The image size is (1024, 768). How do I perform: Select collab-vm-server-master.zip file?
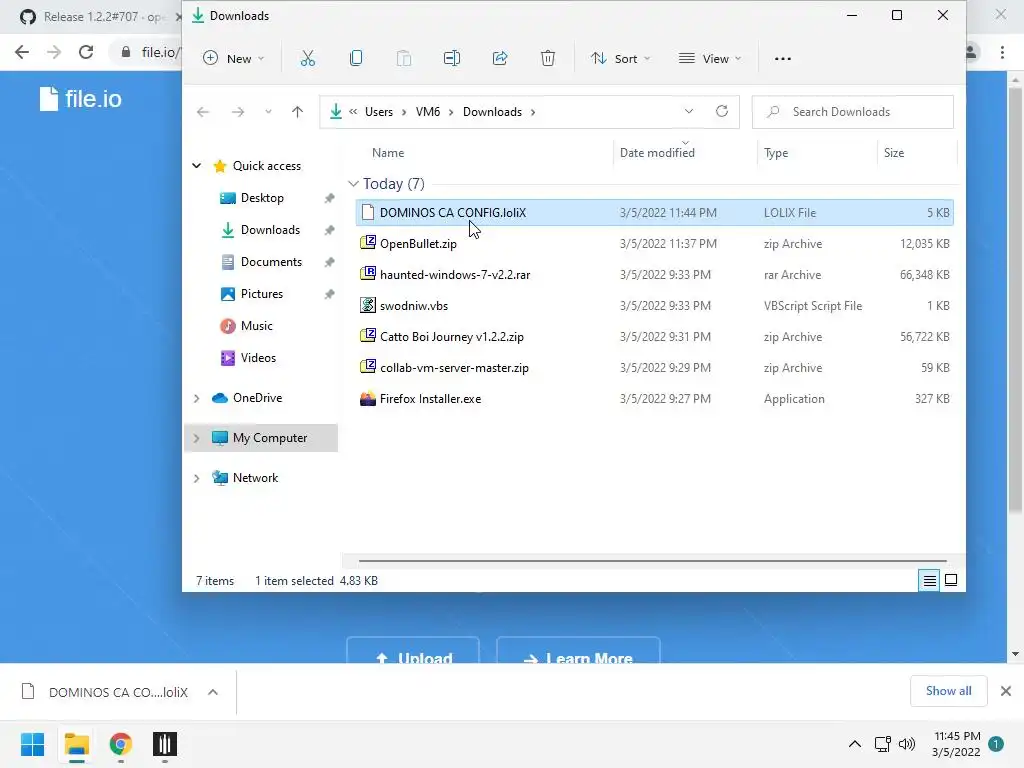(x=654, y=368)
